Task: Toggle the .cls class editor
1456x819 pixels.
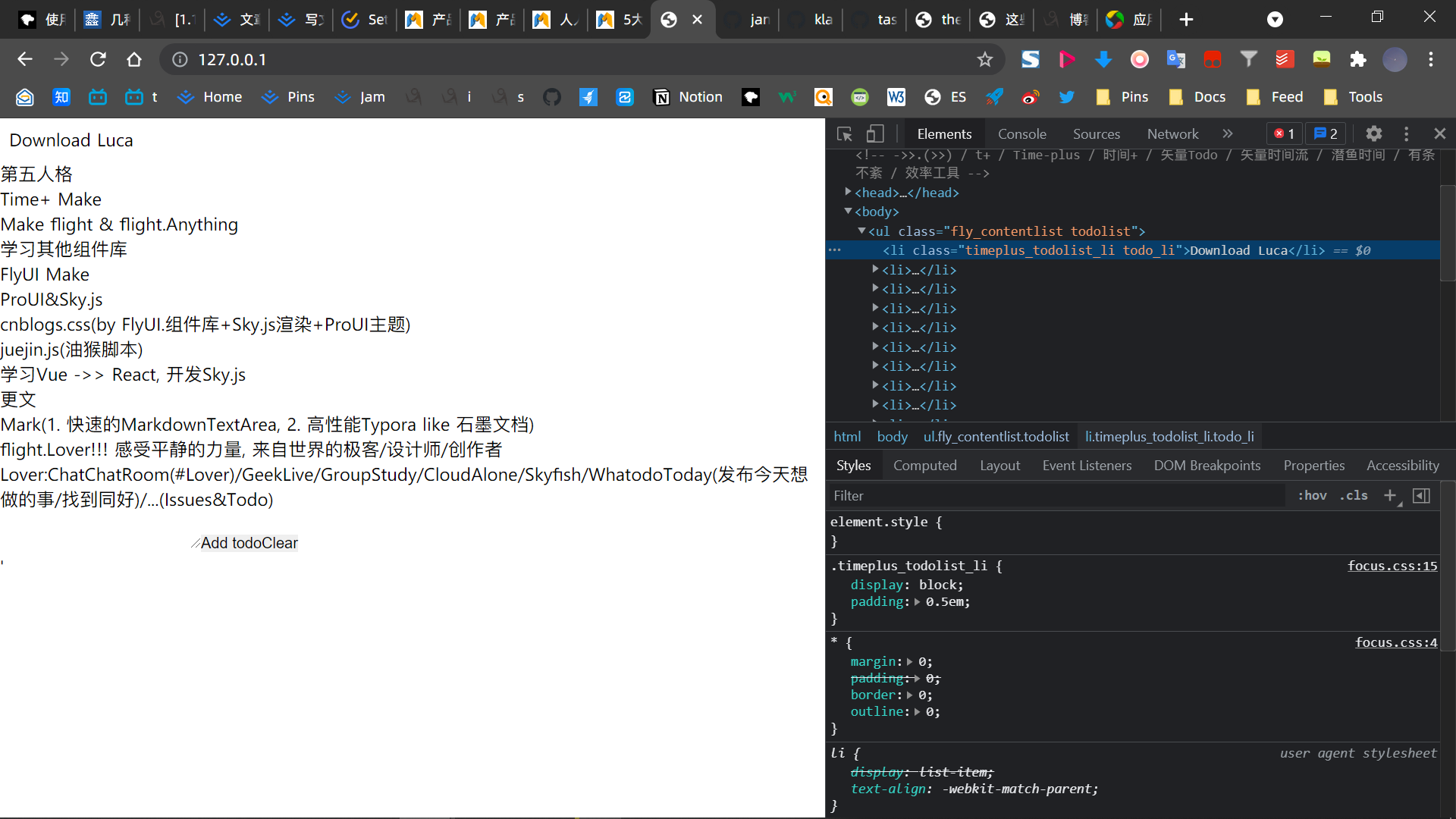Action: (1354, 496)
